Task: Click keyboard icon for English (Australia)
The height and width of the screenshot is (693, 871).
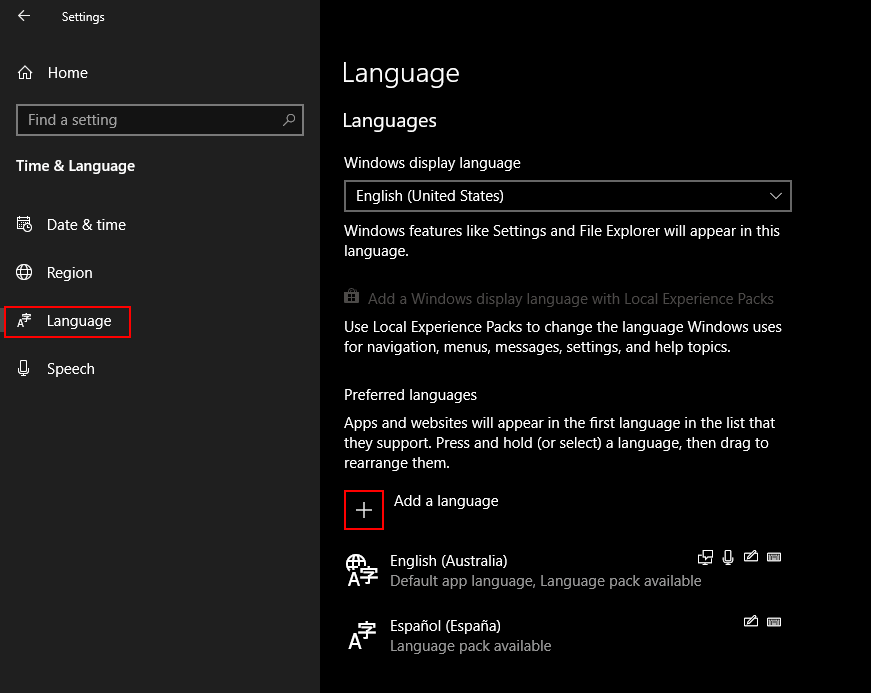Action: pos(774,557)
